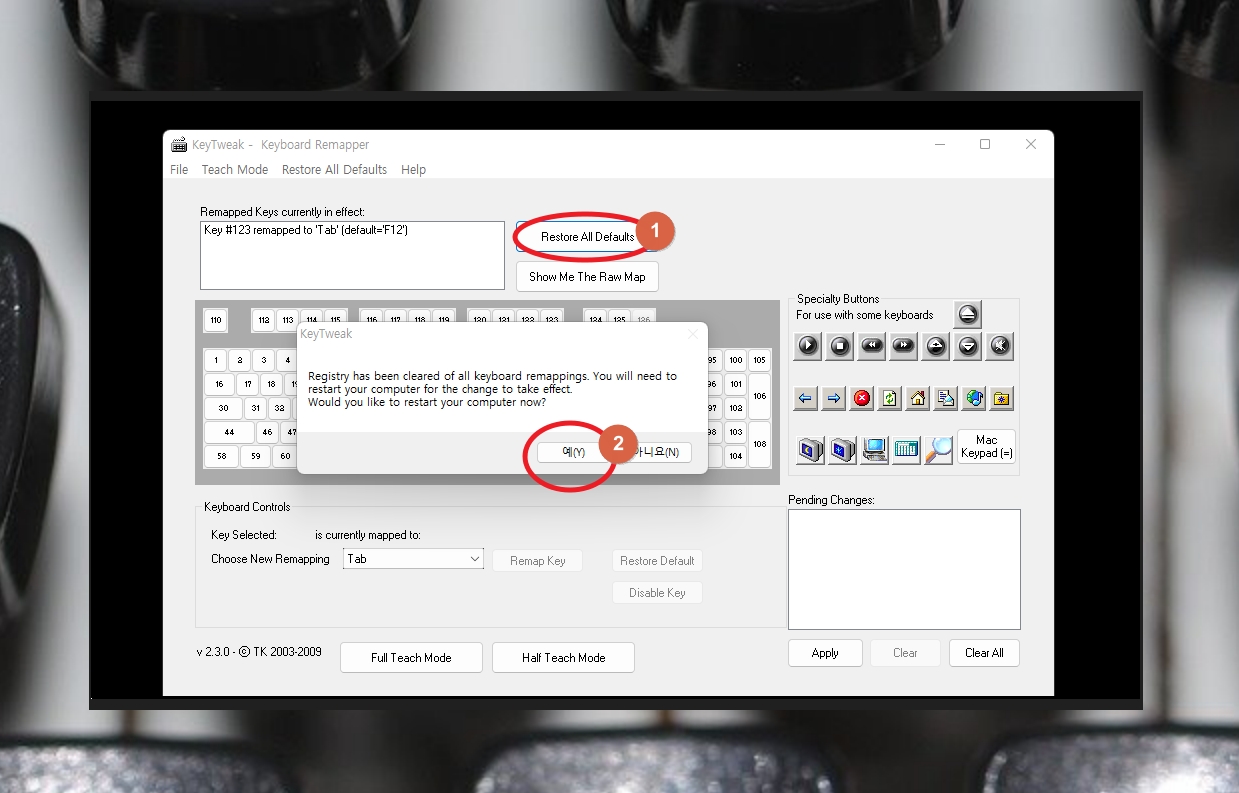The height and width of the screenshot is (793, 1239).
Task: Click keyboard key 101
Action: pyautogui.click(x=735, y=384)
